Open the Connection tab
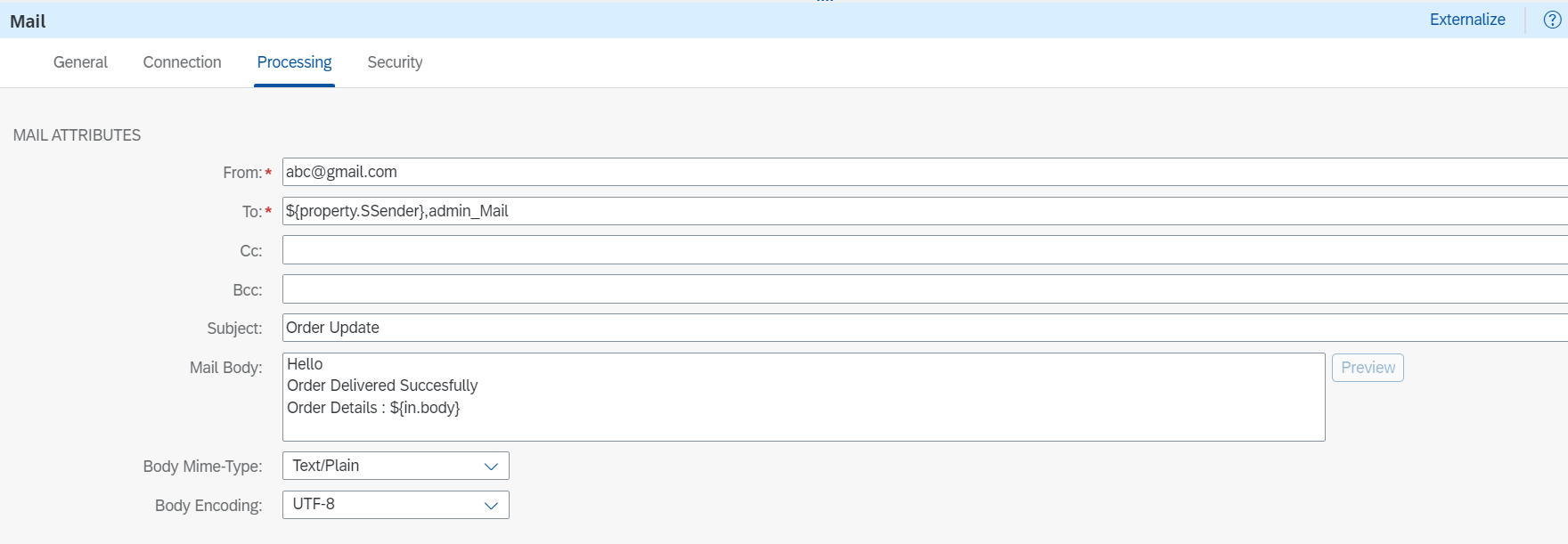 click(x=182, y=62)
